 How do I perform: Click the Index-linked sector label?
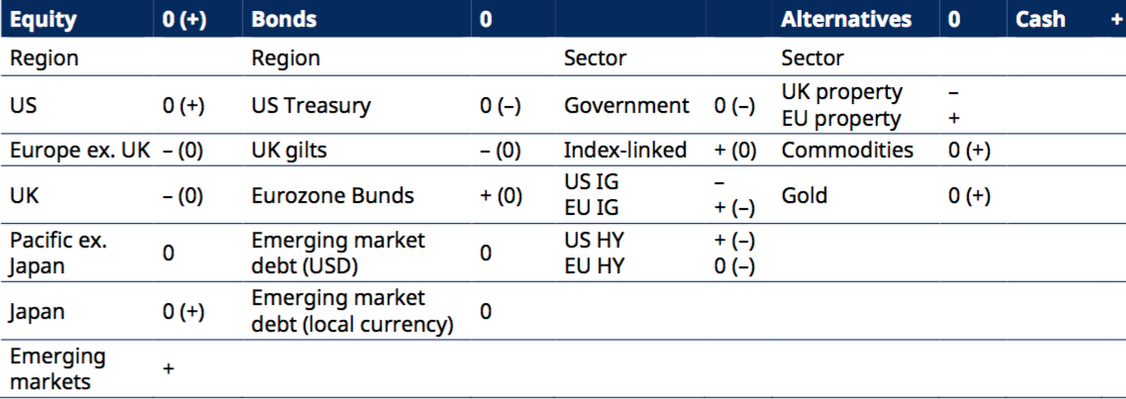pos(625,150)
